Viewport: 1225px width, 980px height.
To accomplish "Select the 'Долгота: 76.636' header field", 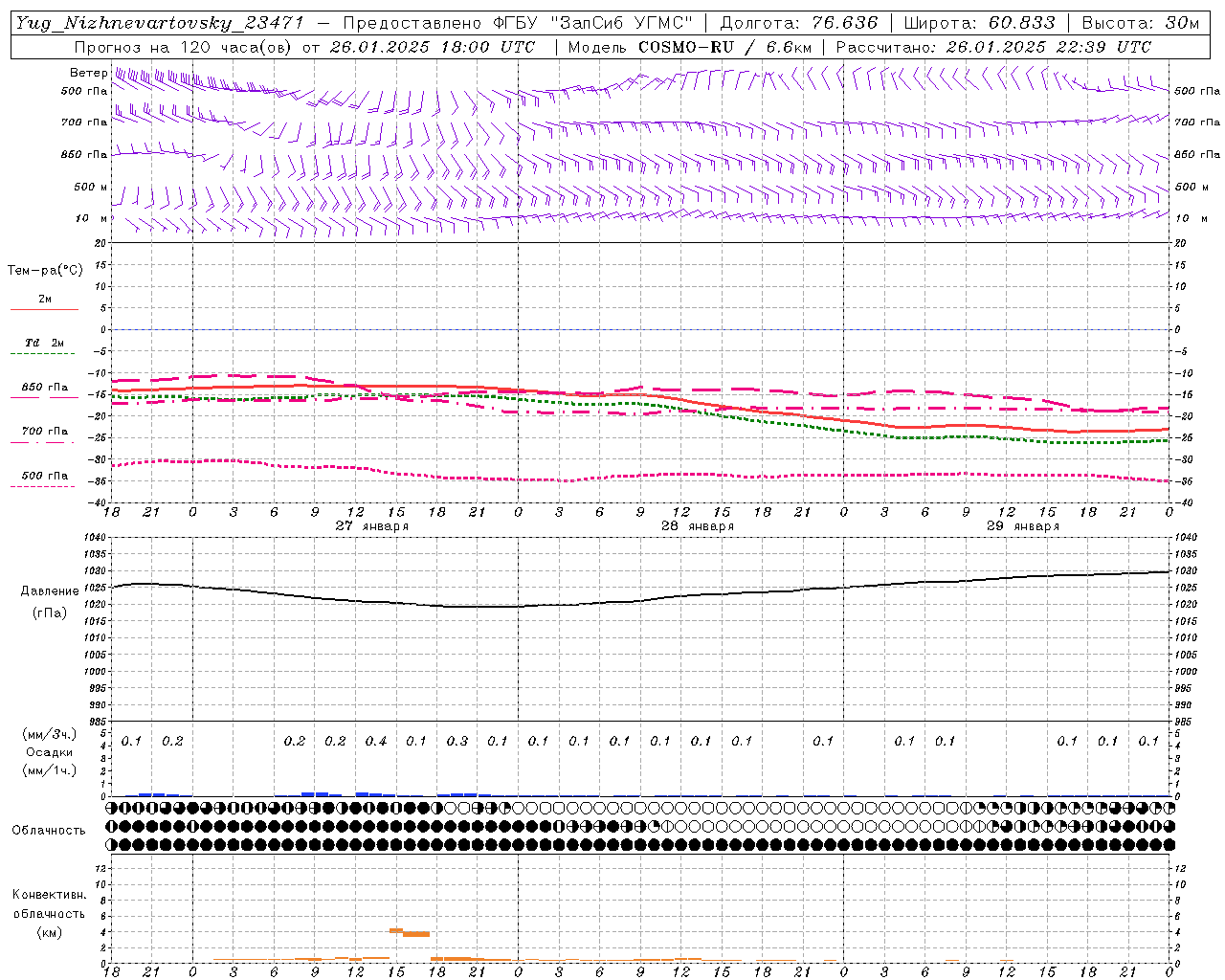I will pyautogui.click(x=799, y=23).
